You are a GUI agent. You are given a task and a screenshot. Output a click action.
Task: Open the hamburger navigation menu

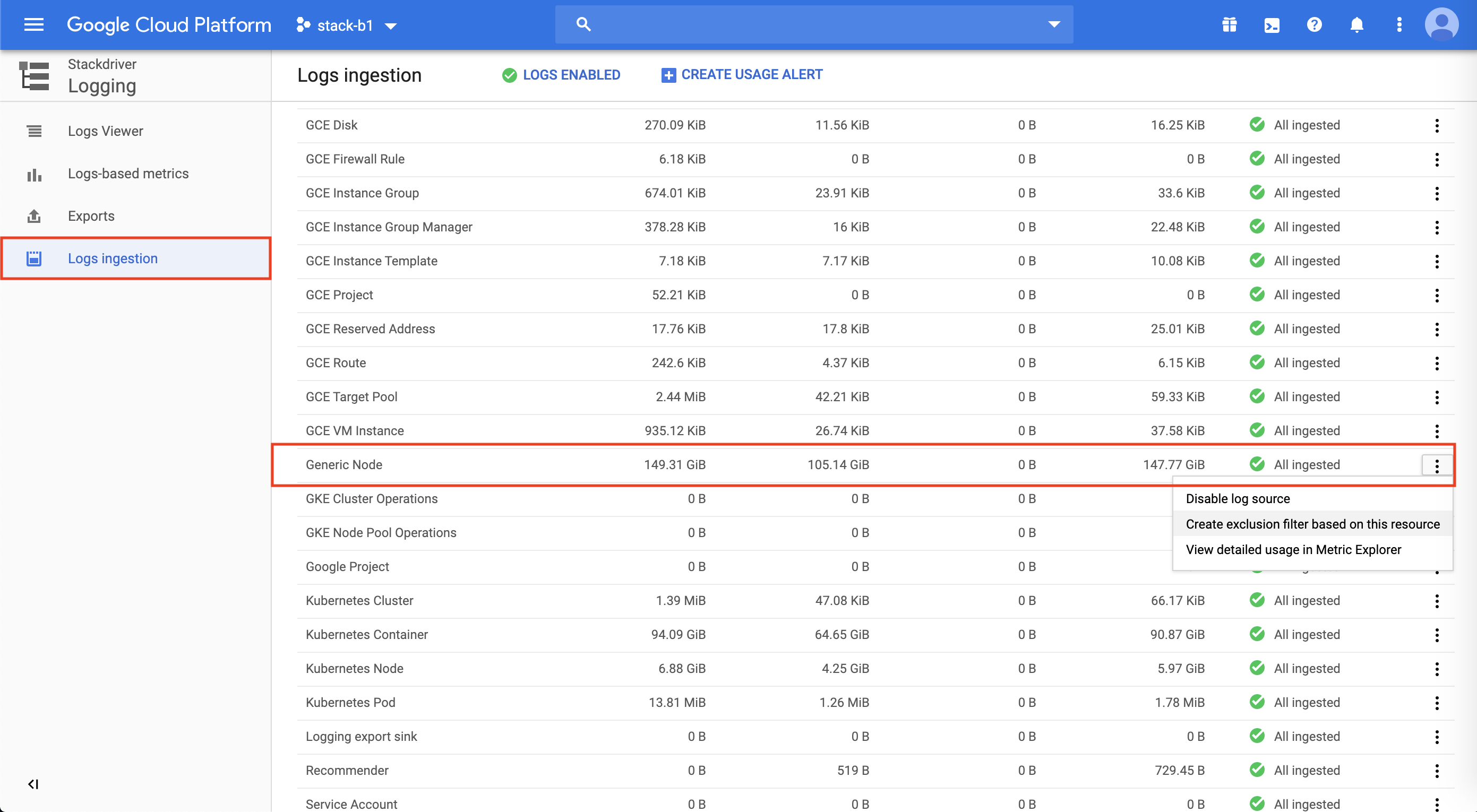point(34,24)
